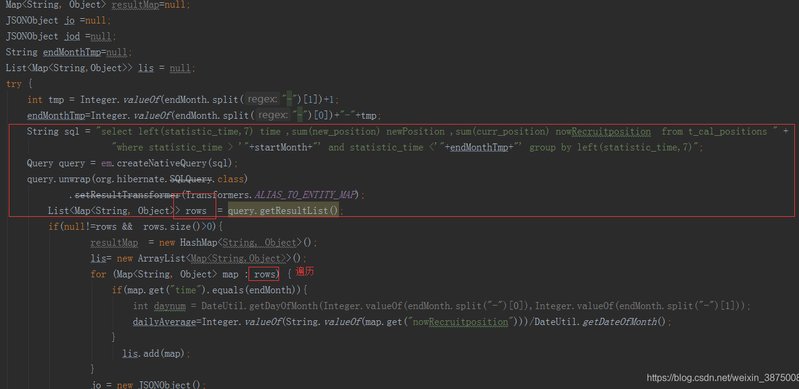The image size is (799, 389).
Task: Click 't_cal_positions' in the SQL string
Action: (727, 132)
